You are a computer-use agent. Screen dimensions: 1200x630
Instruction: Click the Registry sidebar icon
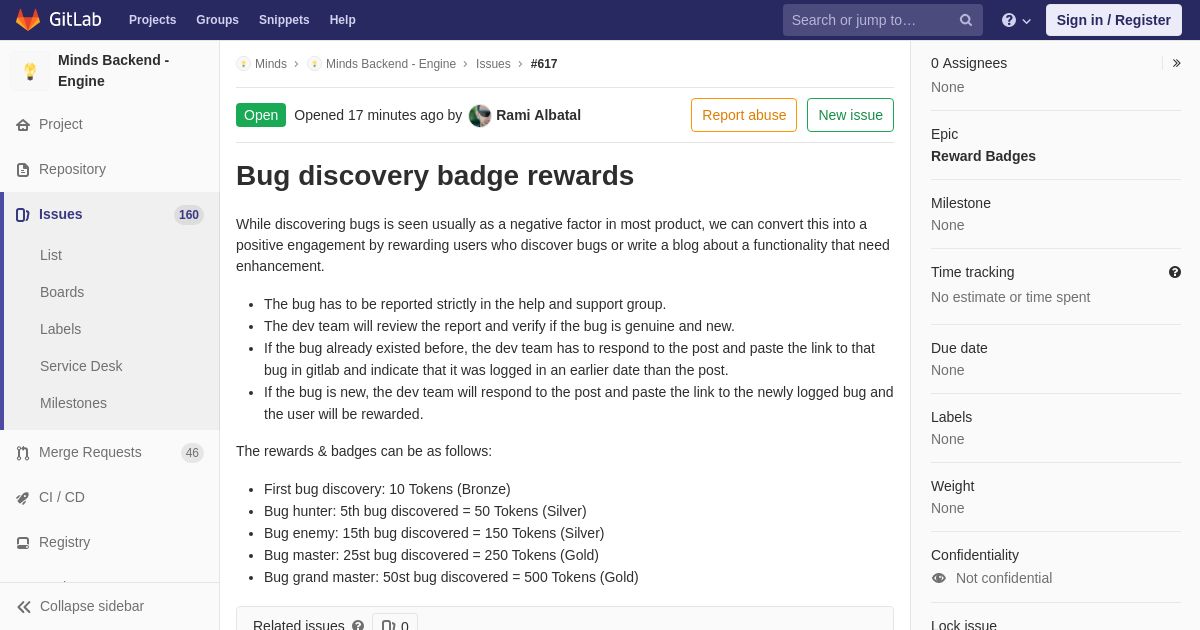coord(23,543)
